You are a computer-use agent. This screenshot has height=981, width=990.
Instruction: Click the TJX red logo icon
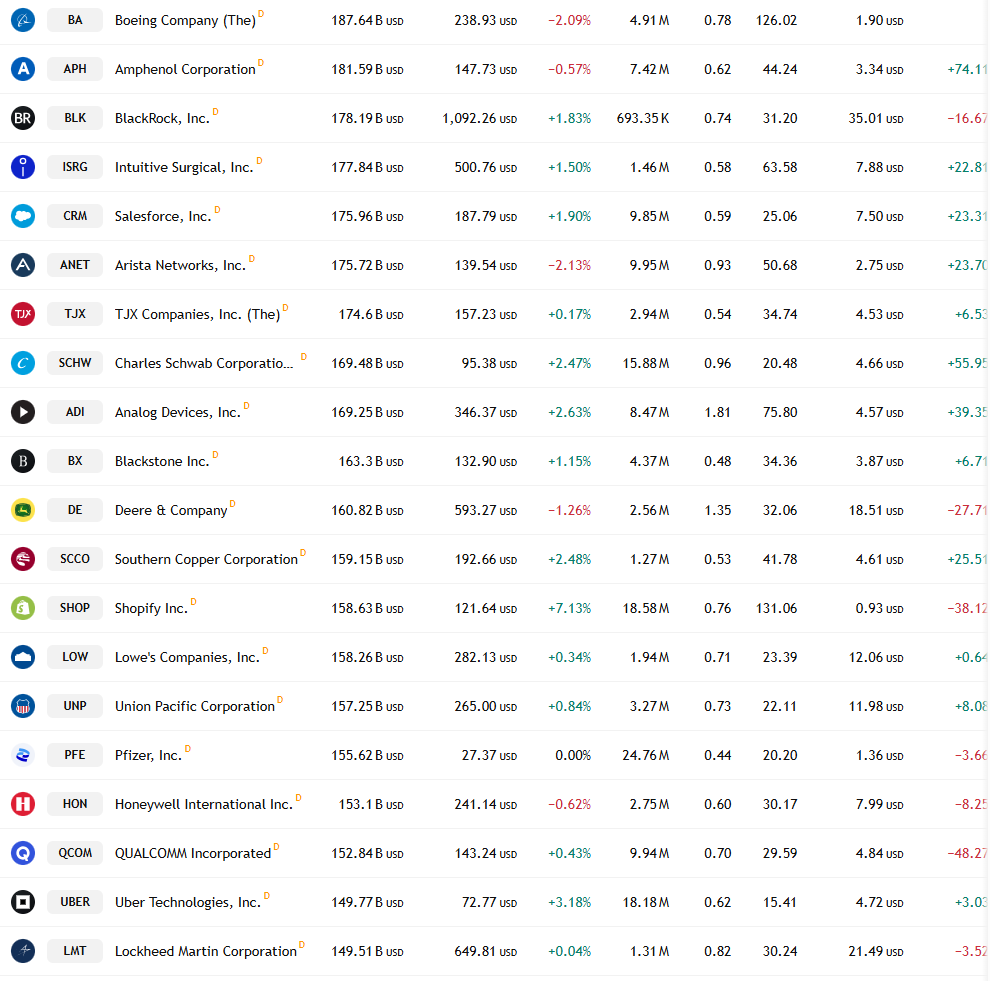tap(23, 314)
